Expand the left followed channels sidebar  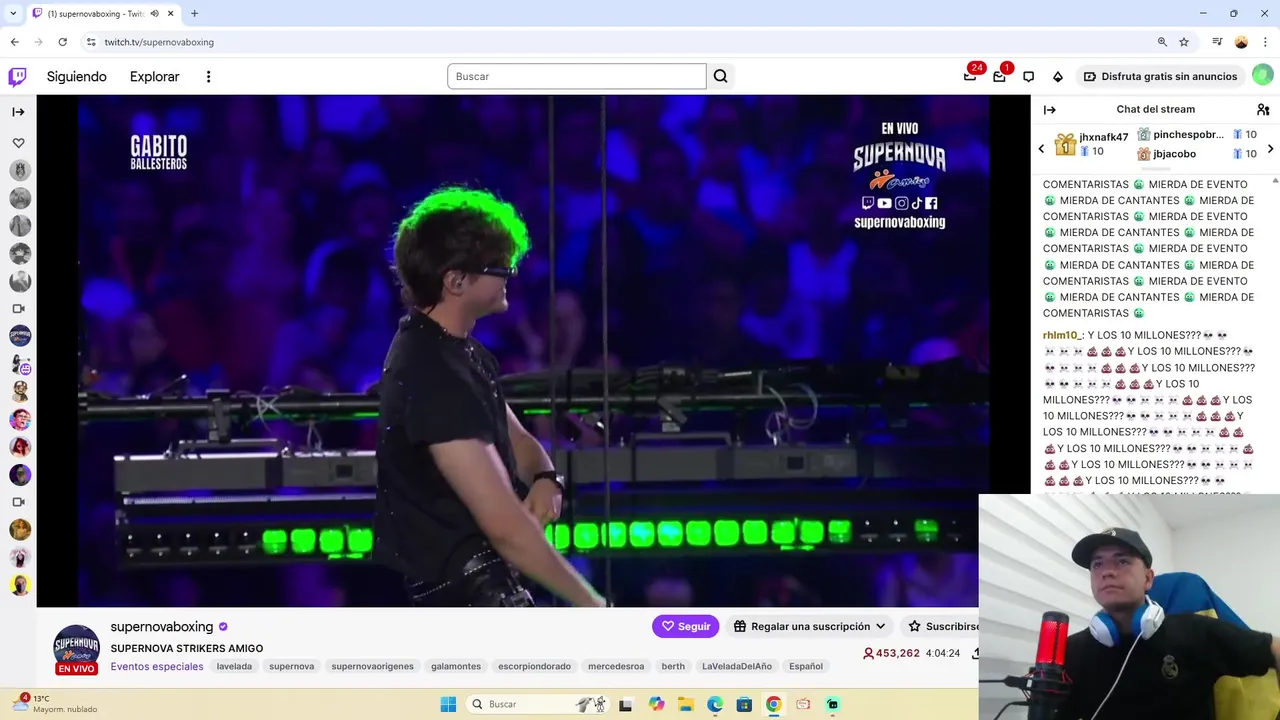(18, 112)
